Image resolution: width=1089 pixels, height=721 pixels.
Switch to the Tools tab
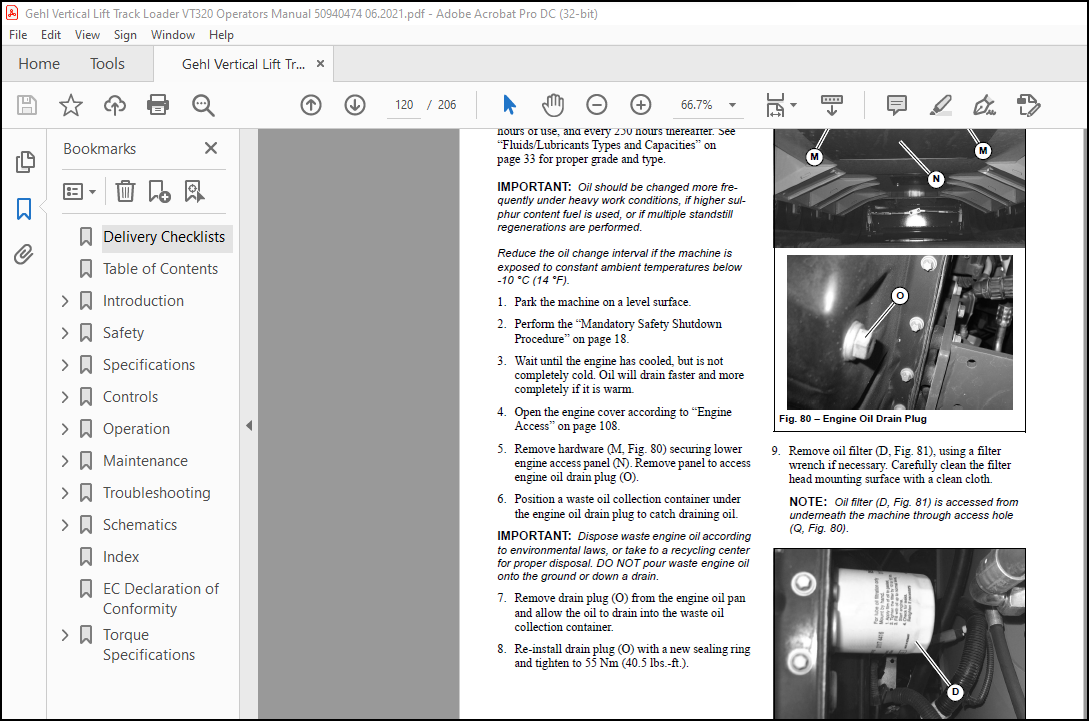coord(107,64)
